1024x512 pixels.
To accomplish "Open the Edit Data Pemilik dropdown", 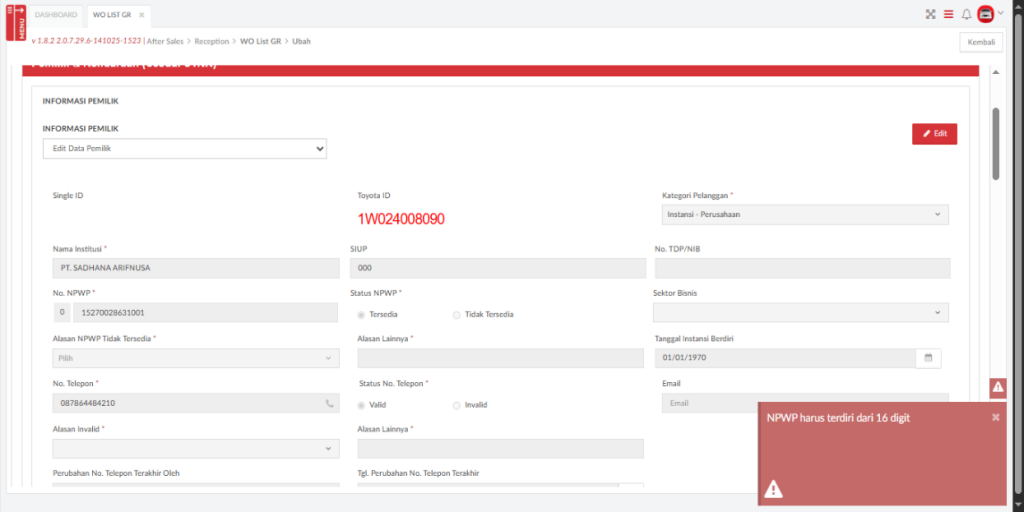I will (x=184, y=148).
